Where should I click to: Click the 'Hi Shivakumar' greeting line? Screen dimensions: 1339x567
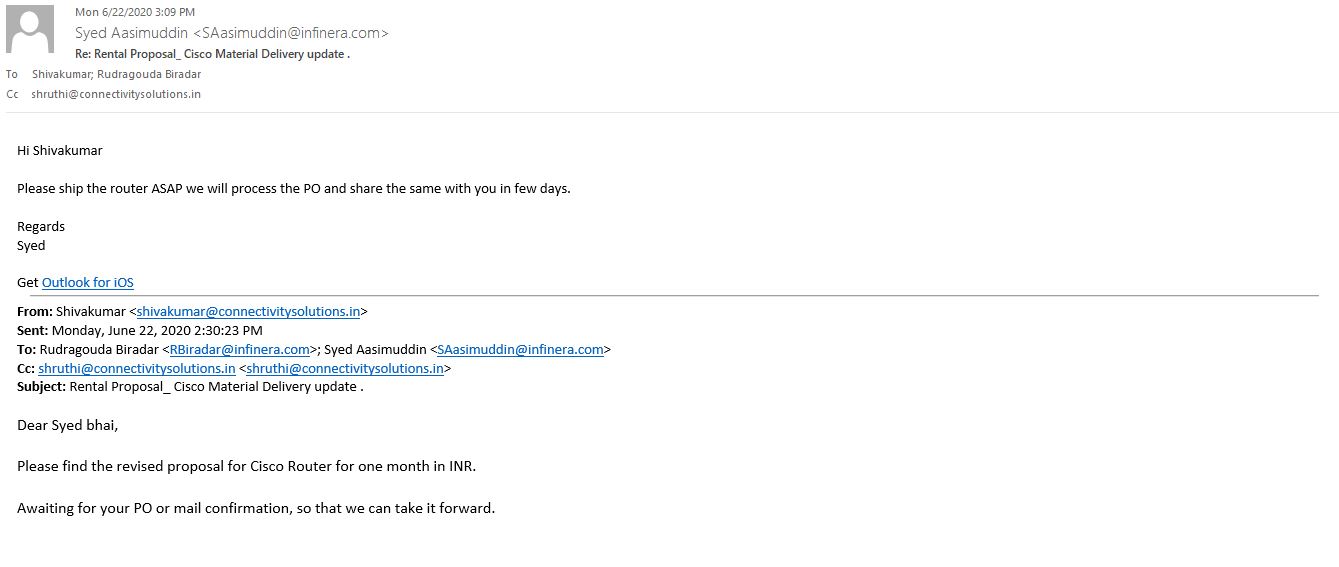[60, 150]
